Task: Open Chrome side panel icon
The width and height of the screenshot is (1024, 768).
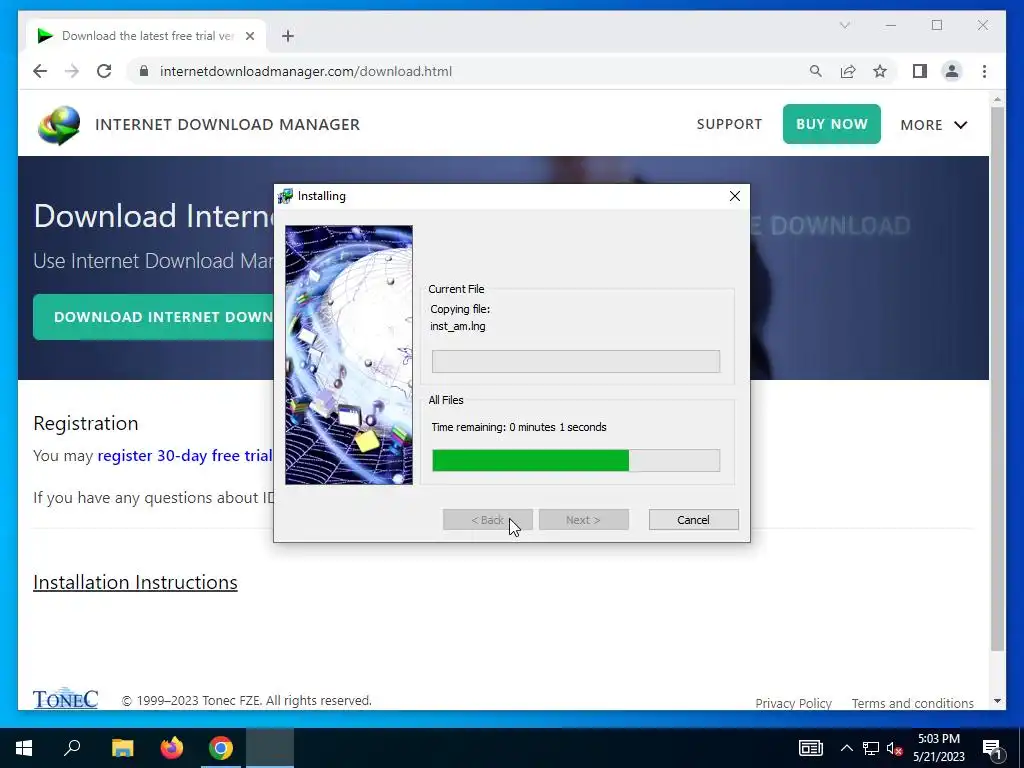Action: click(920, 71)
